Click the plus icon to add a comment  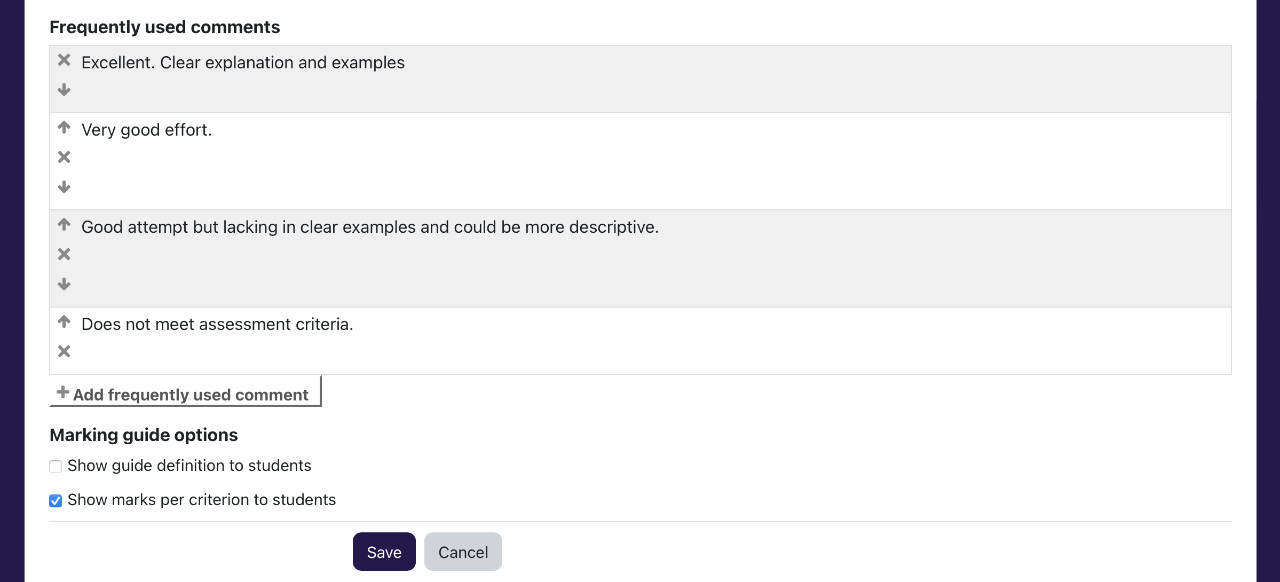(x=62, y=392)
